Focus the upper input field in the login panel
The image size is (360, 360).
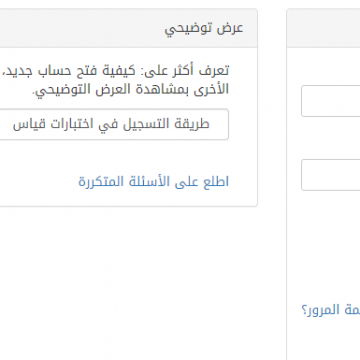tap(331, 101)
